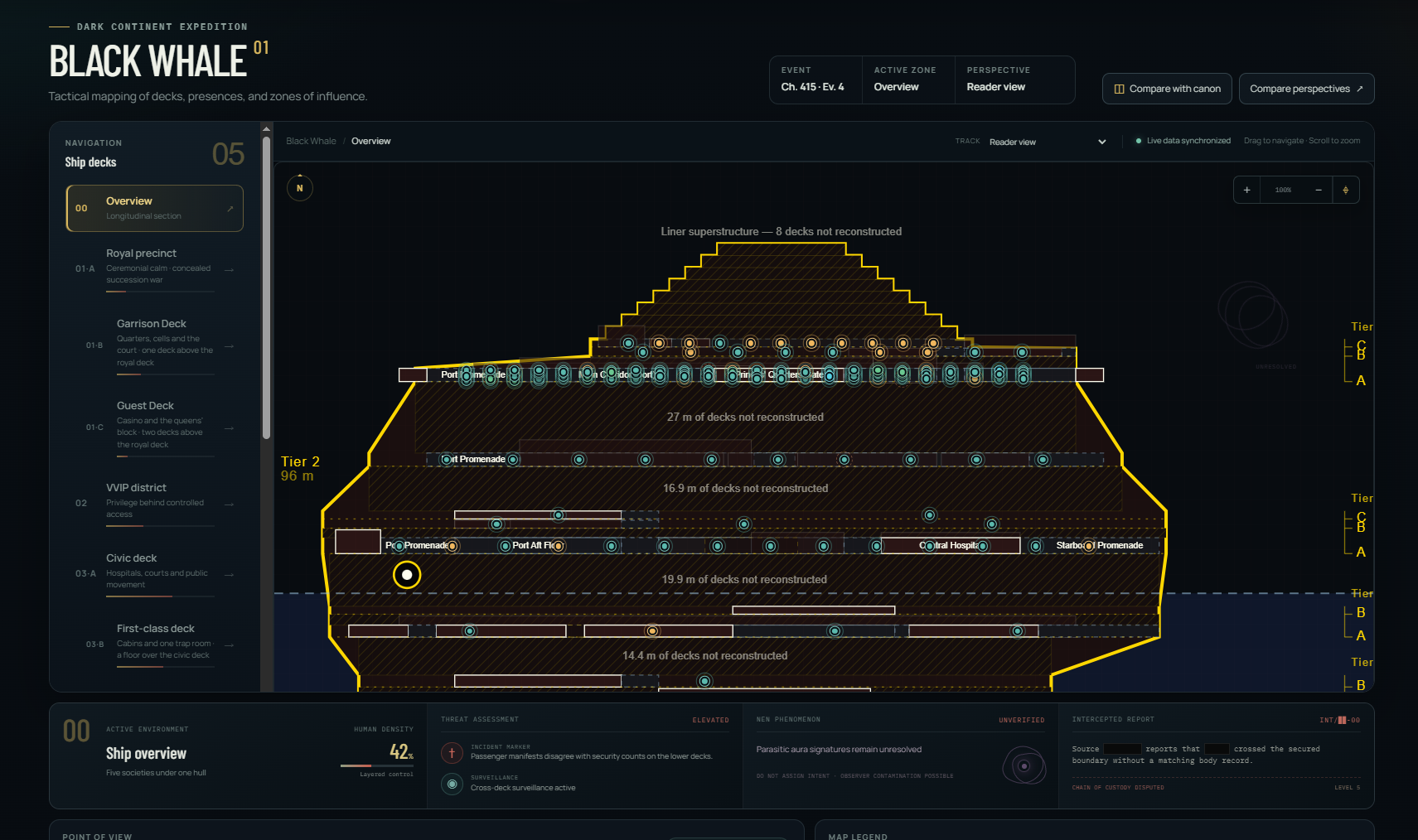The width and height of the screenshot is (1418, 840).
Task: Click the orange marker on Starboard Promenade
Action: click(x=1089, y=546)
